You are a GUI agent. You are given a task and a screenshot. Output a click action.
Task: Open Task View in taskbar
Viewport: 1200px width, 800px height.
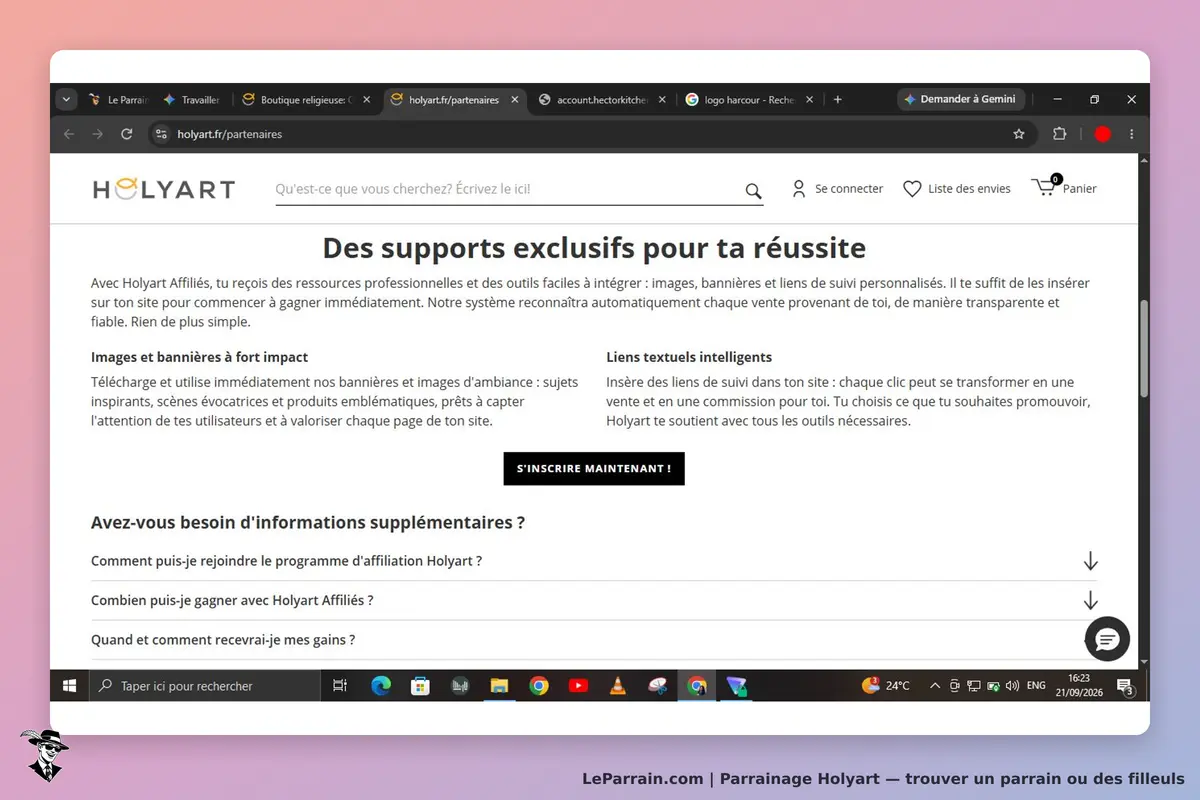[x=340, y=686]
